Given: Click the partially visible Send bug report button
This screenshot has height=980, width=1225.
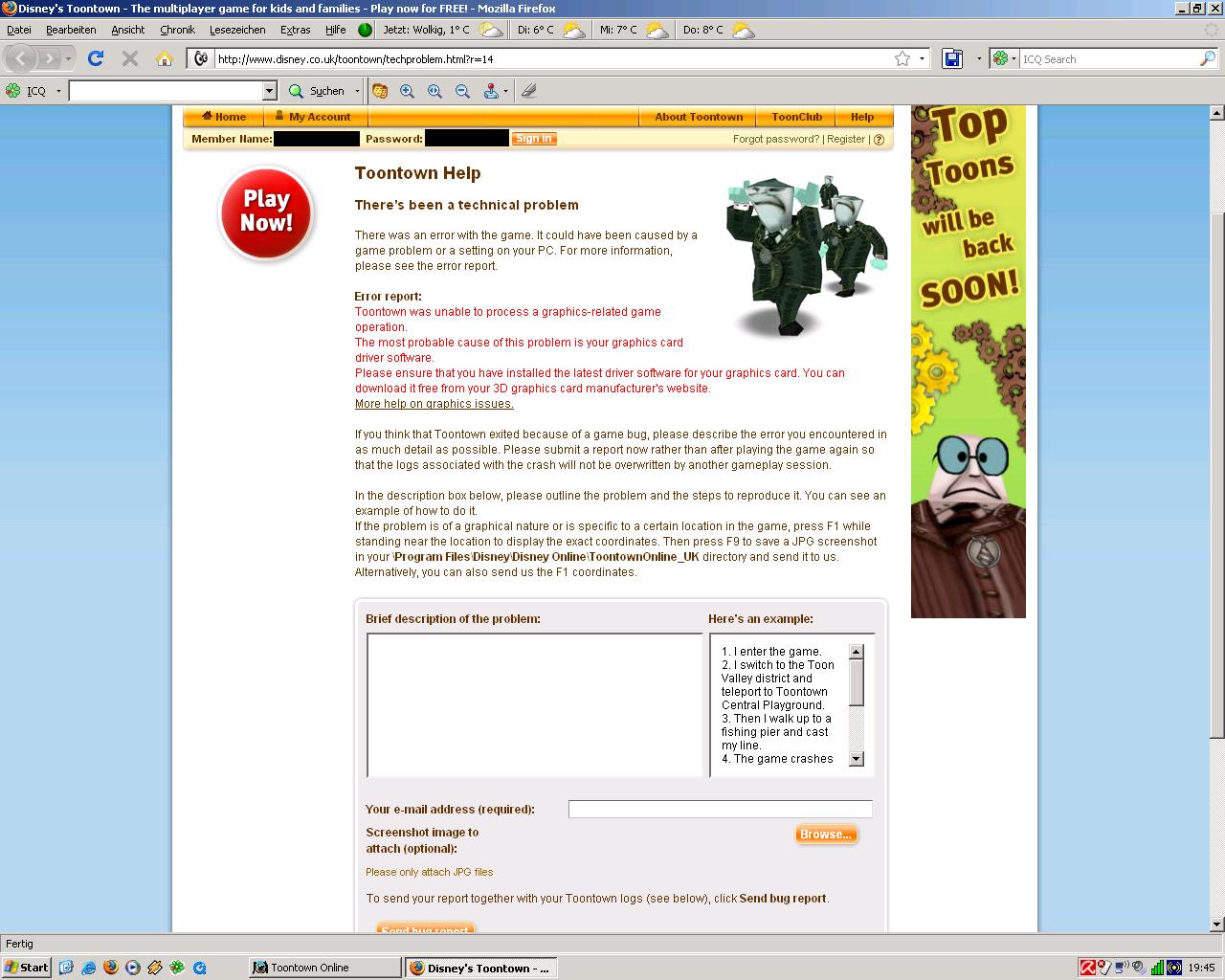Looking at the screenshot, I should click(x=425, y=928).
